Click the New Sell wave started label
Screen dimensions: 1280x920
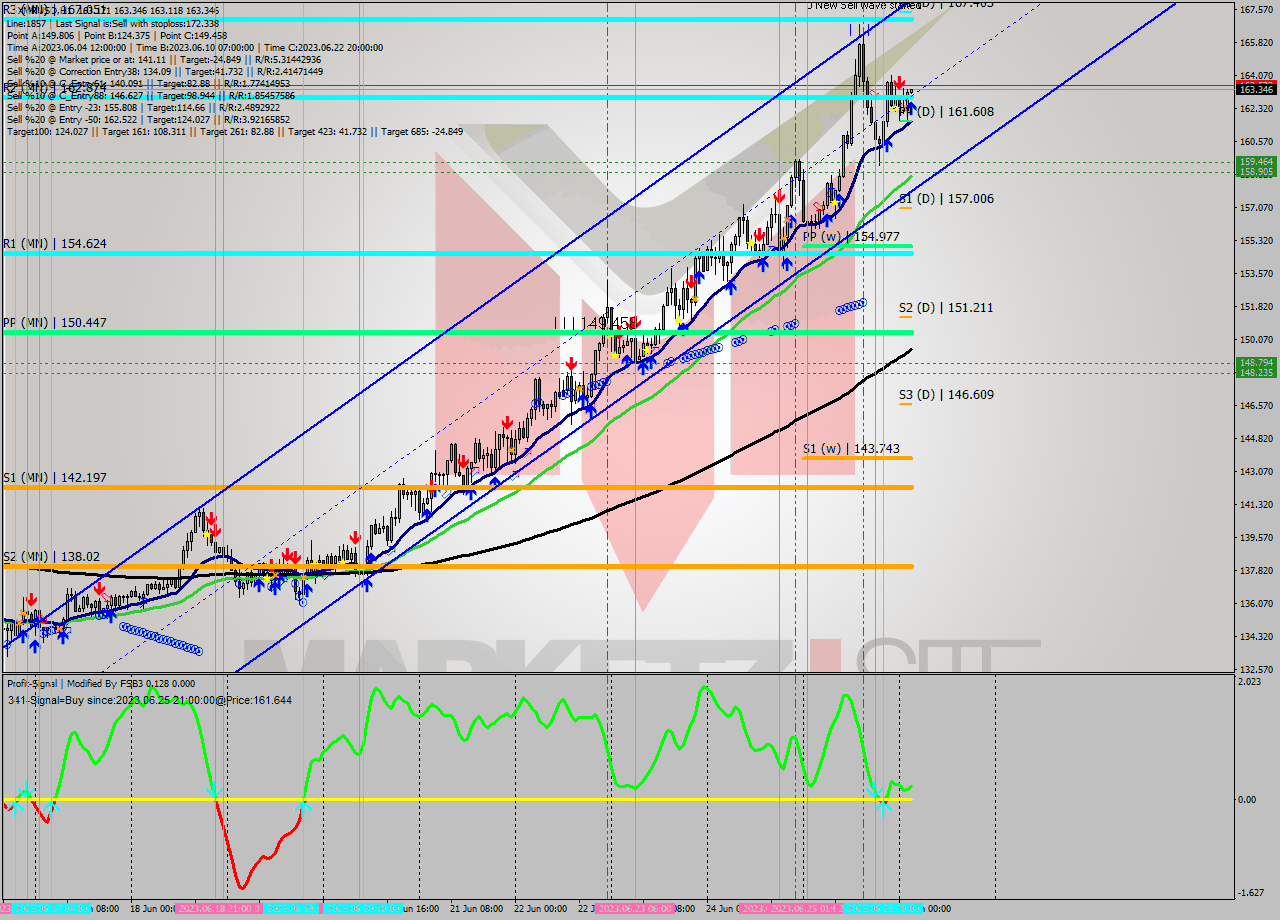(x=862, y=5)
